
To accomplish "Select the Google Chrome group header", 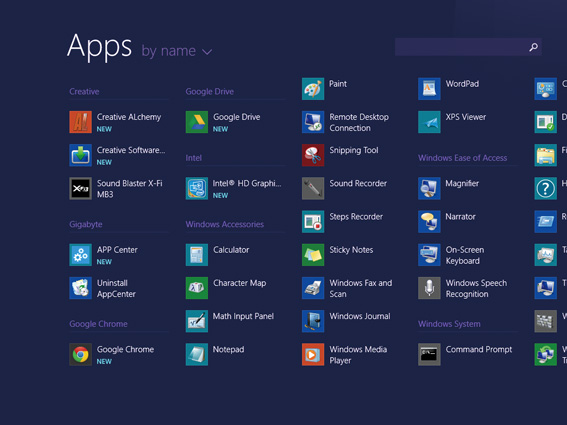I will click(98, 324).
